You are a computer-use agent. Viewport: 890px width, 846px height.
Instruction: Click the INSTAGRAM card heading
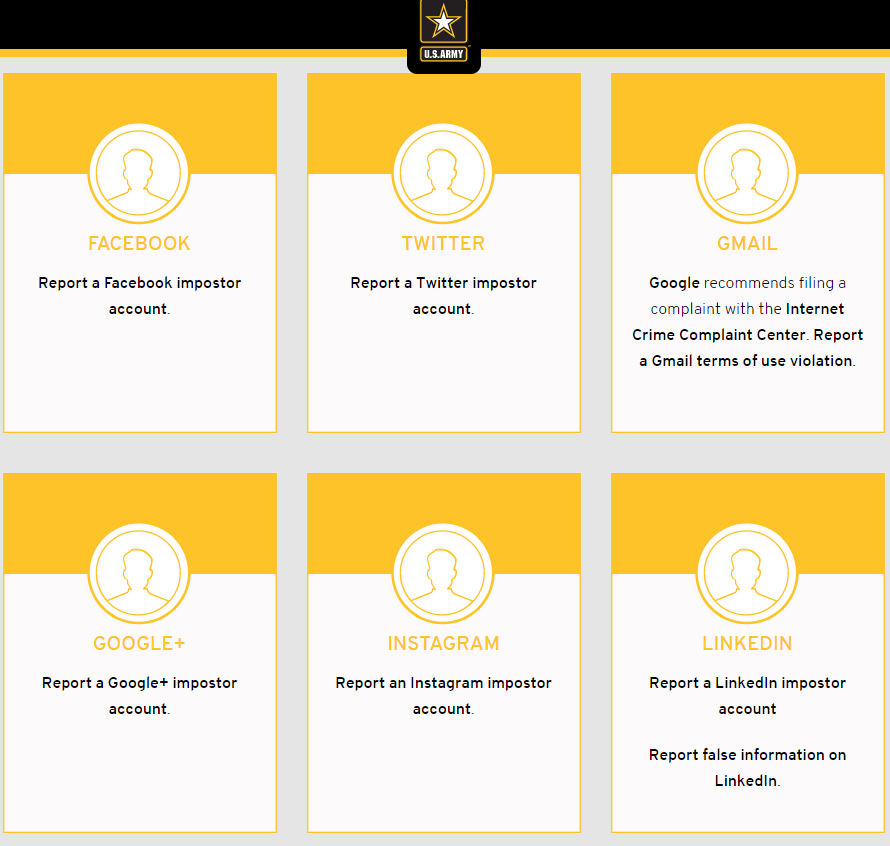tap(443, 643)
